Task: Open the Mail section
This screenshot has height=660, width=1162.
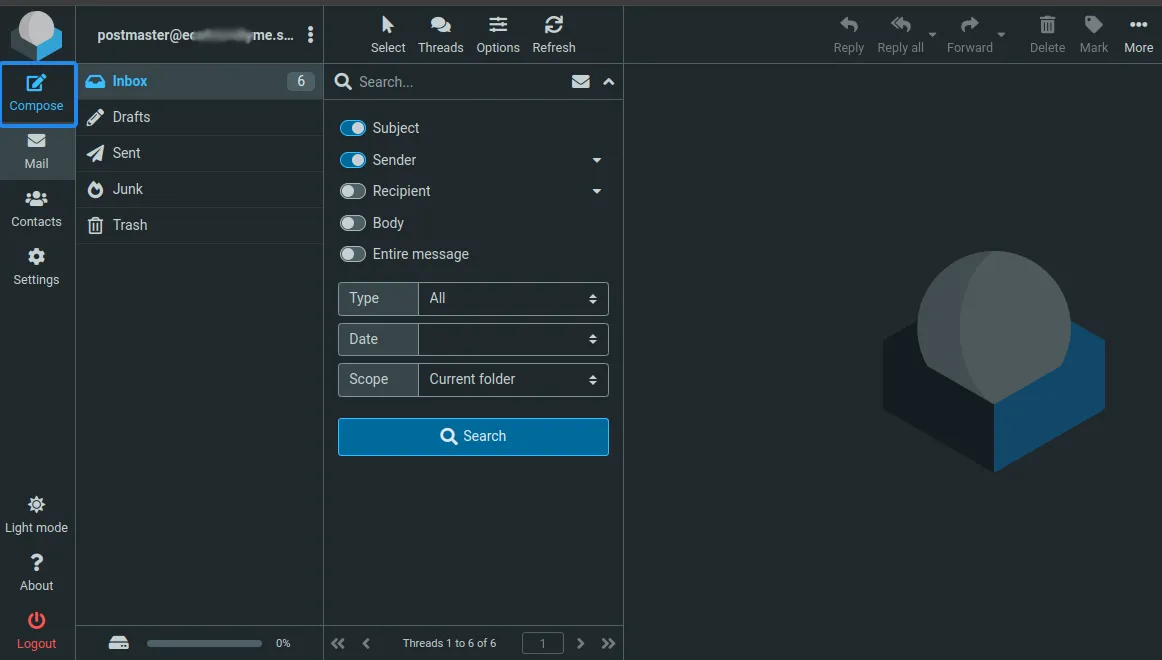Action: pos(36,152)
